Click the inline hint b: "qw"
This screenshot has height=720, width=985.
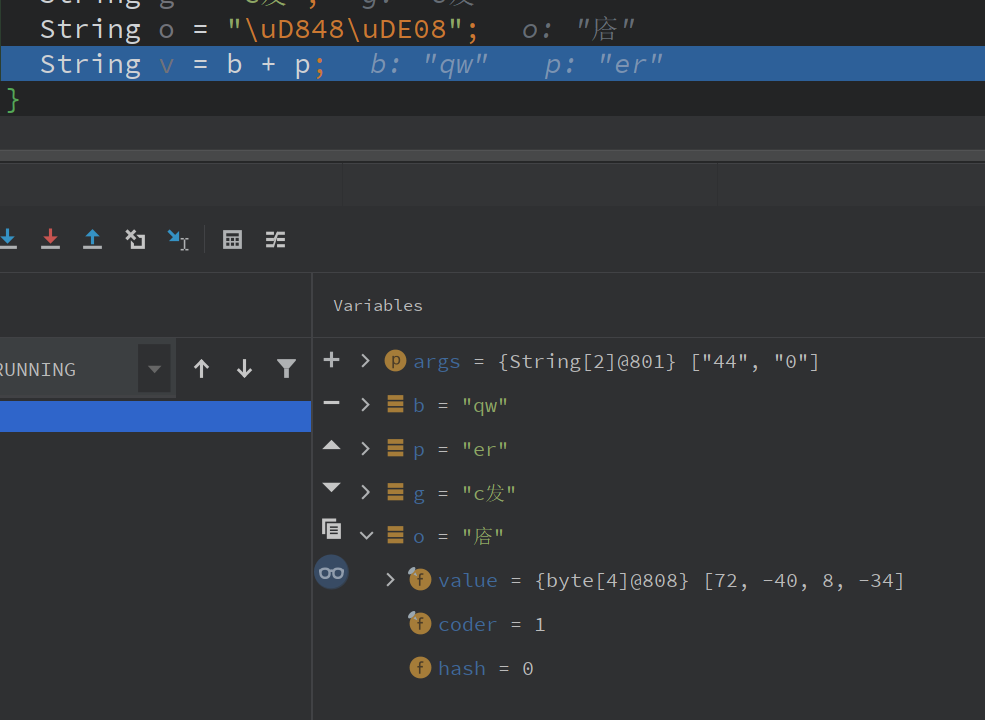pyautogui.click(x=429, y=64)
